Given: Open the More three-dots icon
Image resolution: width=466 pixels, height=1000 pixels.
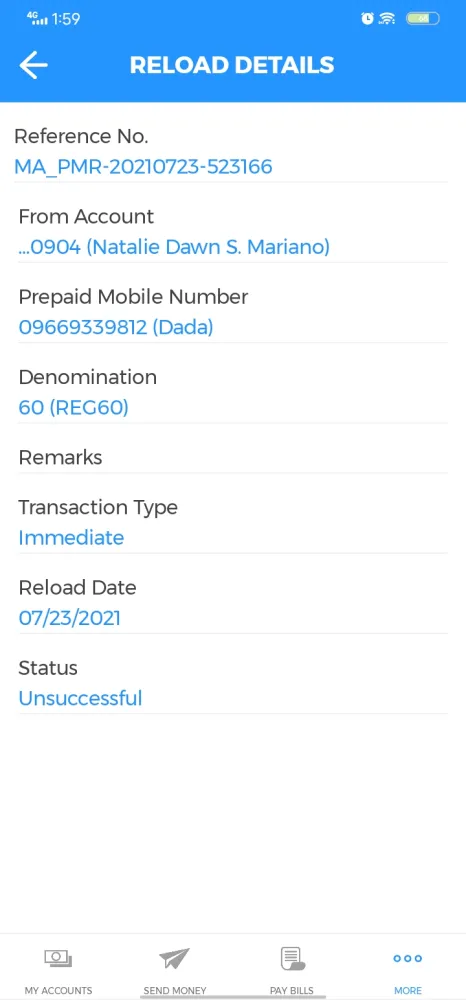Looking at the screenshot, I should (x=408, y=958).
